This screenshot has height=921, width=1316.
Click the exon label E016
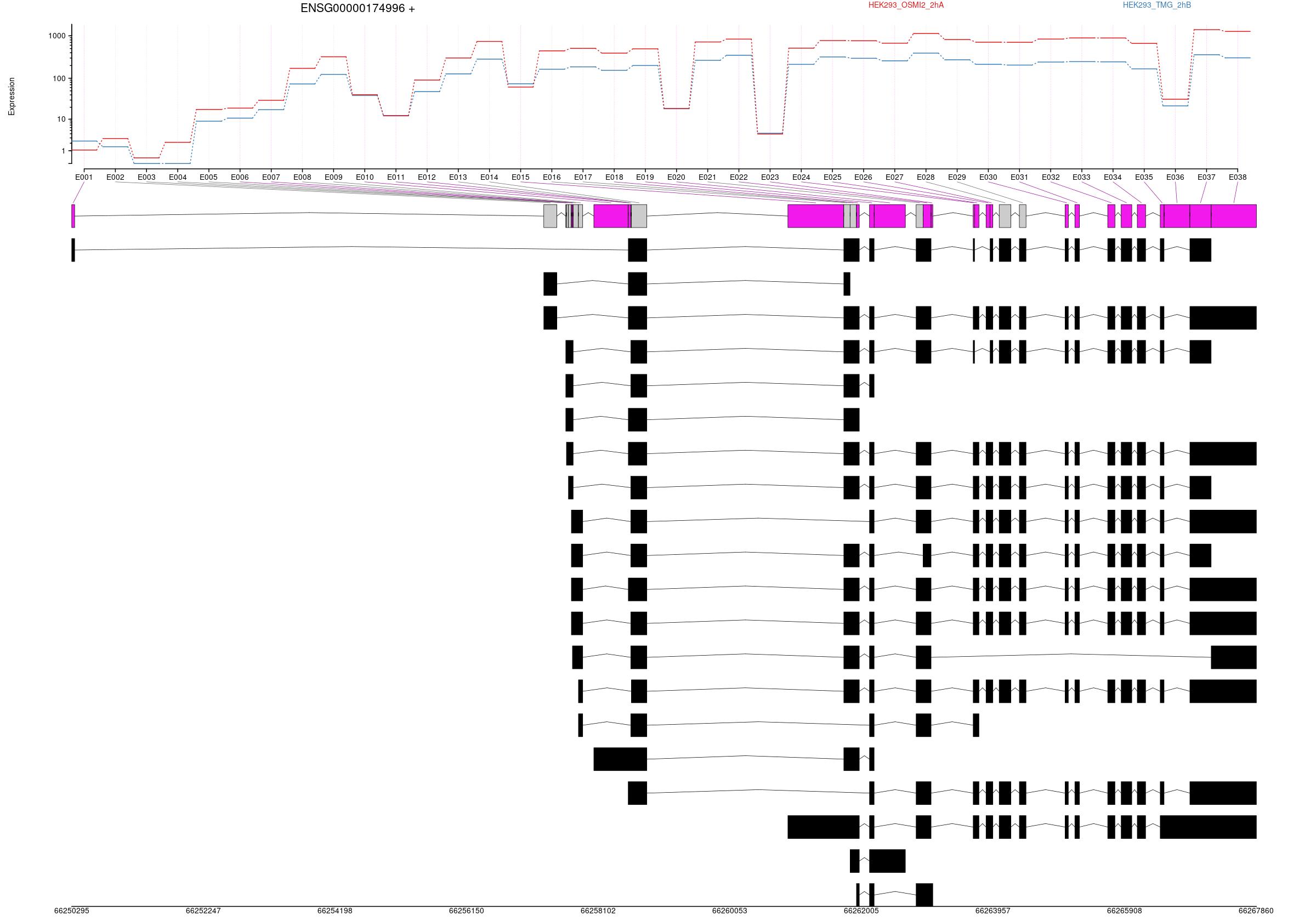(x=552, y=177)
